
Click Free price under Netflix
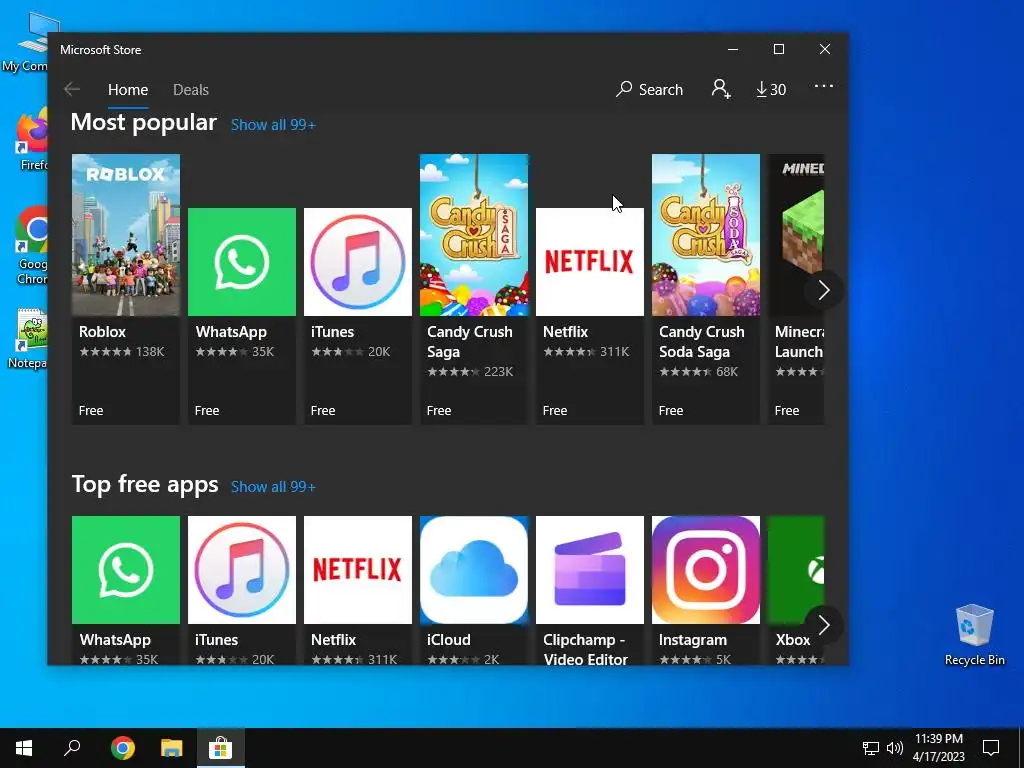tap(554, 411)
